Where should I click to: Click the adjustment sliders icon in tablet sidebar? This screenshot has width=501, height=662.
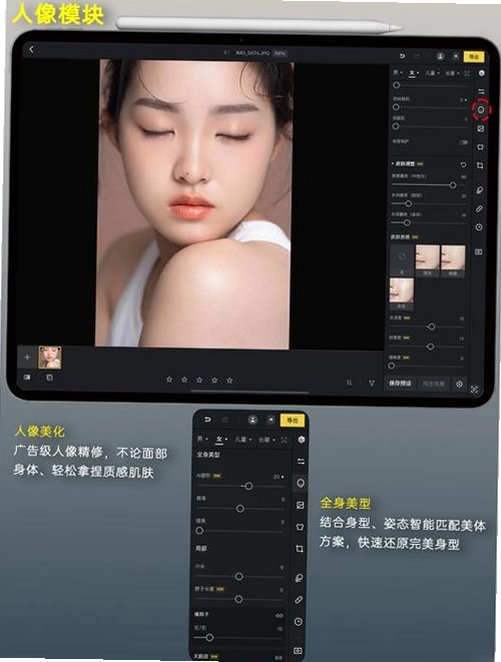(481, 92)
